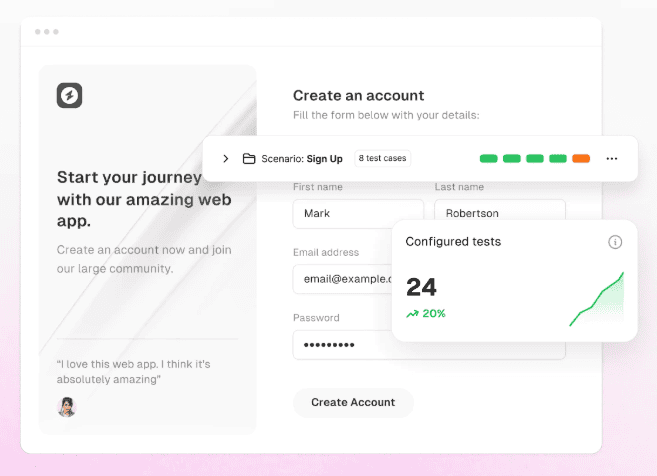Click the first green test status bar

(x=489, y=159)
